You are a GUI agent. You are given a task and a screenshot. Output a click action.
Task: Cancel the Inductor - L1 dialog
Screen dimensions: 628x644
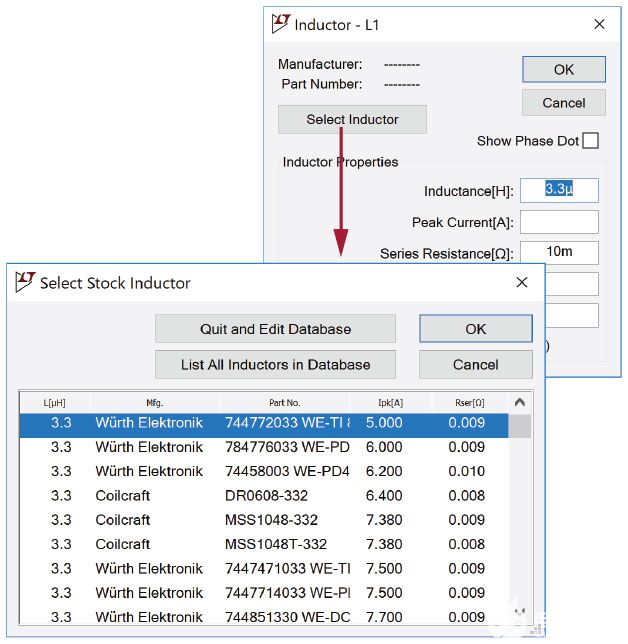563,103
